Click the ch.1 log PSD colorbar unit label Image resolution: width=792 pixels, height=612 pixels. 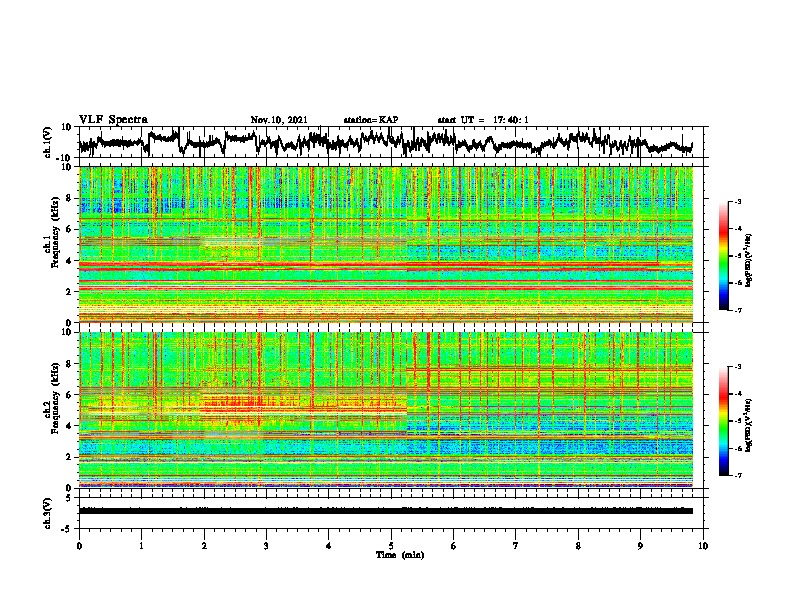(x=749, y=261)
